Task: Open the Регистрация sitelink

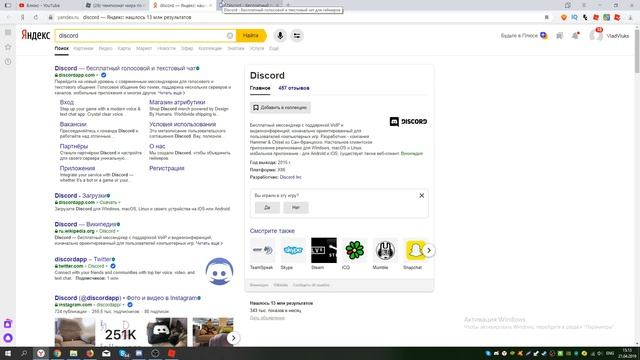Action: (167, 168)
